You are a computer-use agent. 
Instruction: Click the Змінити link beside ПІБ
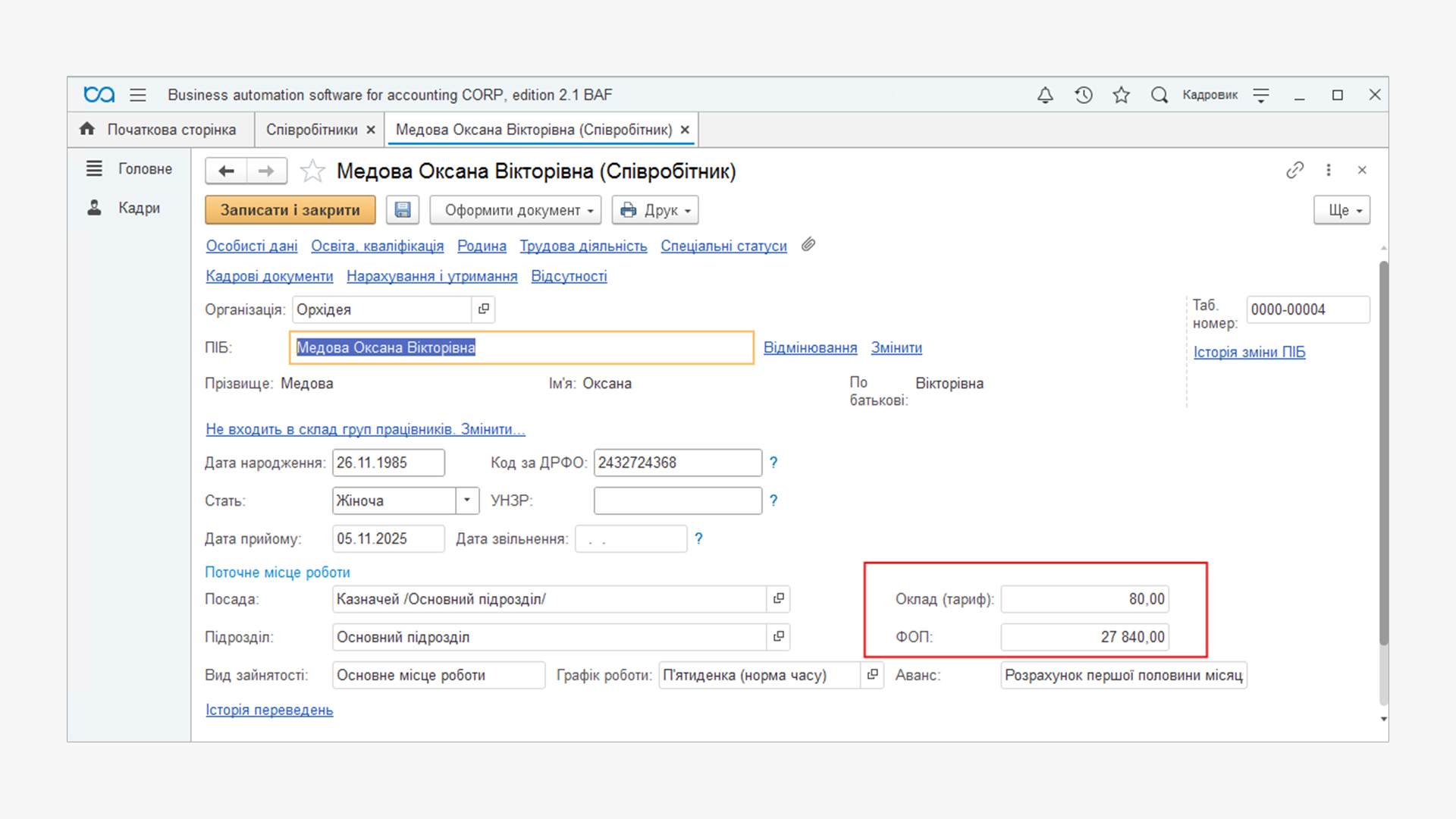tap(896, 347)
